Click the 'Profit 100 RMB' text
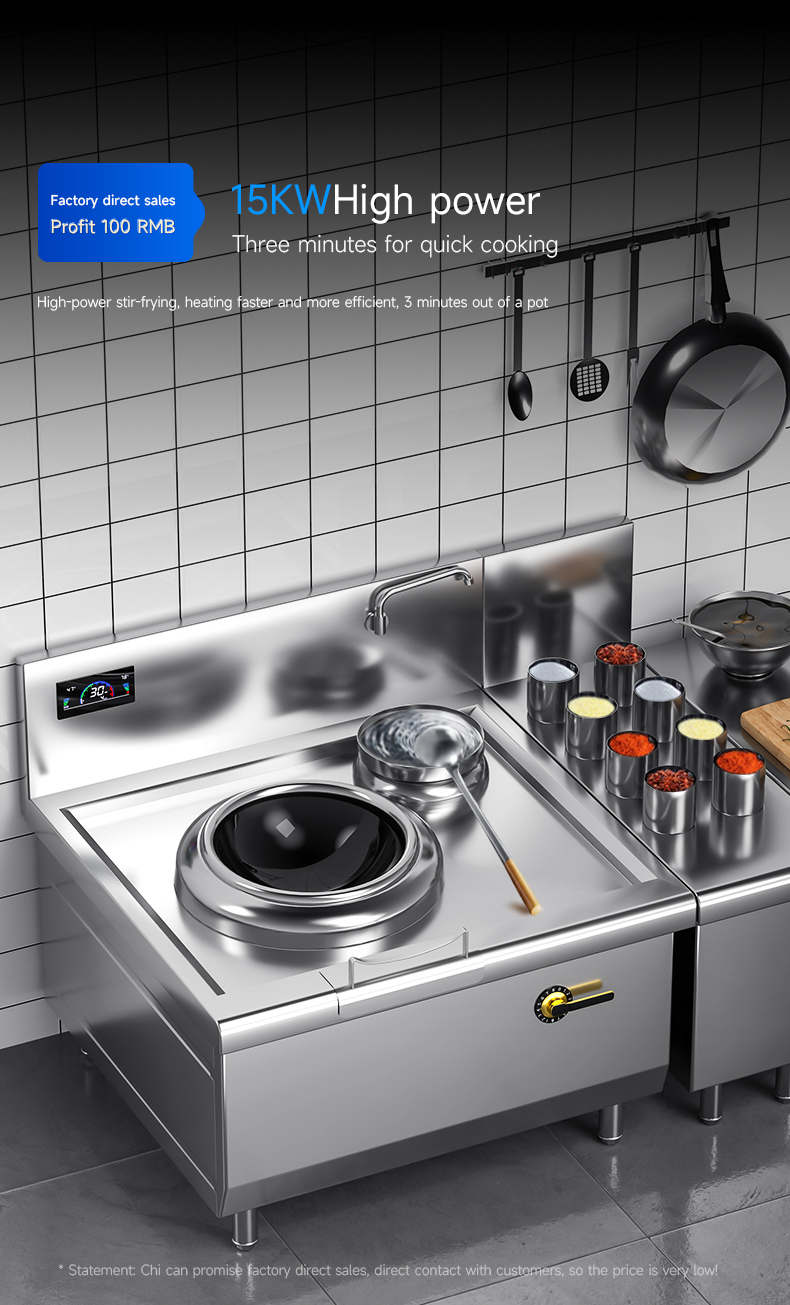Screen dimensions: 790x1305 [x=113, y=227]
